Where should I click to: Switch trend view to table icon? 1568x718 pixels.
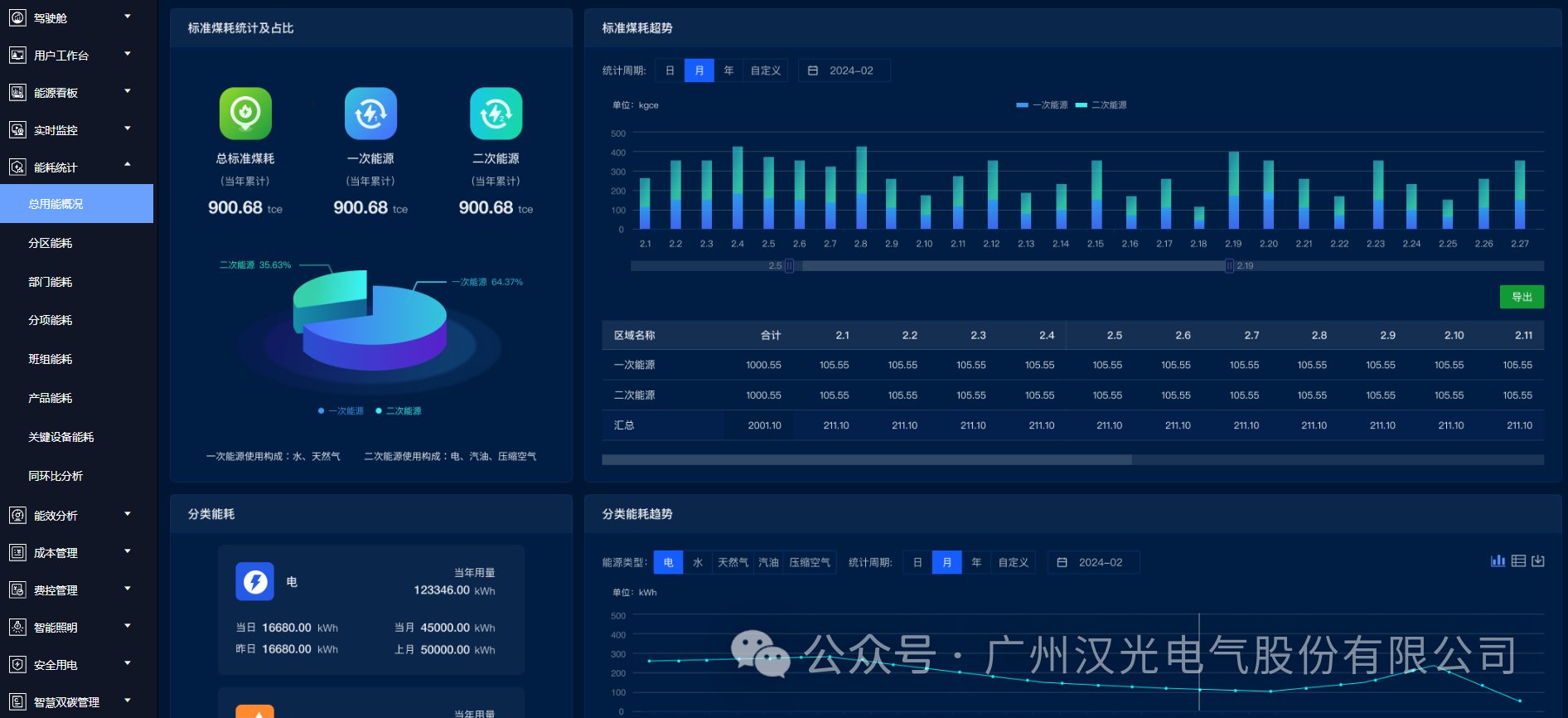1518,561
